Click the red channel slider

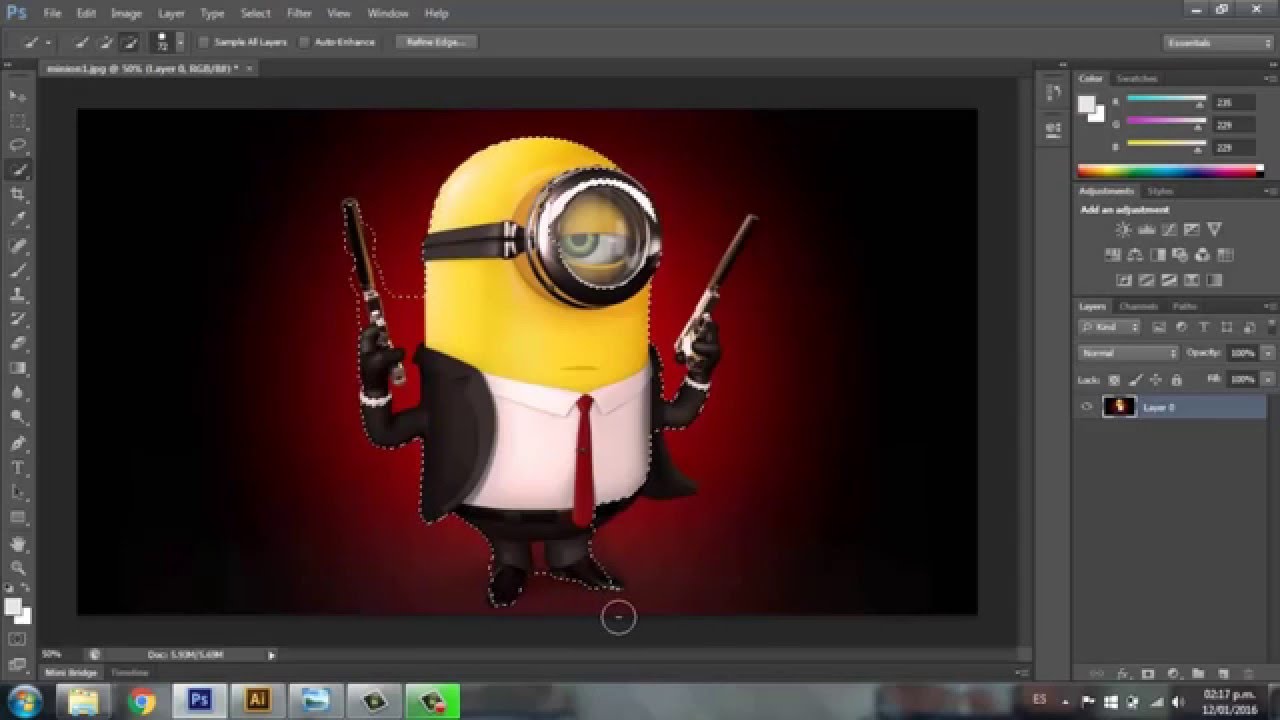click(1166, 102)
